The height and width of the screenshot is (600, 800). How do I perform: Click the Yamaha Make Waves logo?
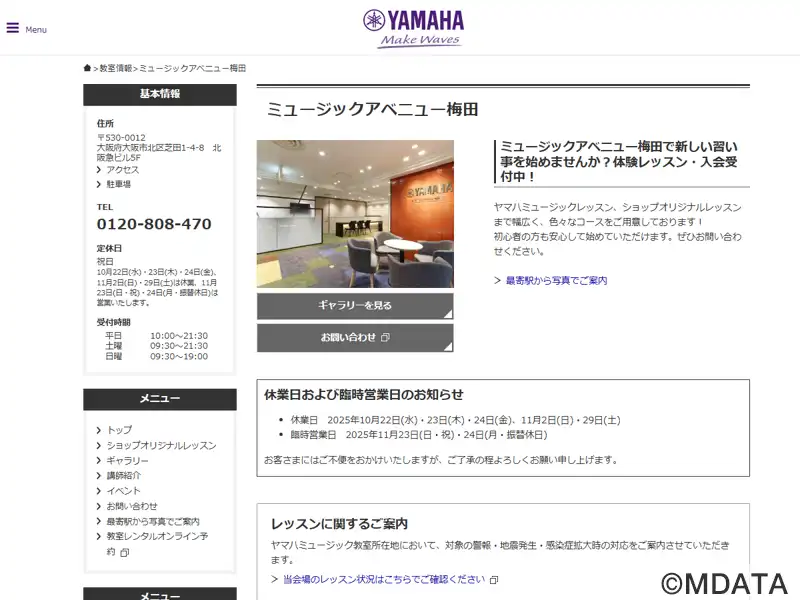coord(413,29)
